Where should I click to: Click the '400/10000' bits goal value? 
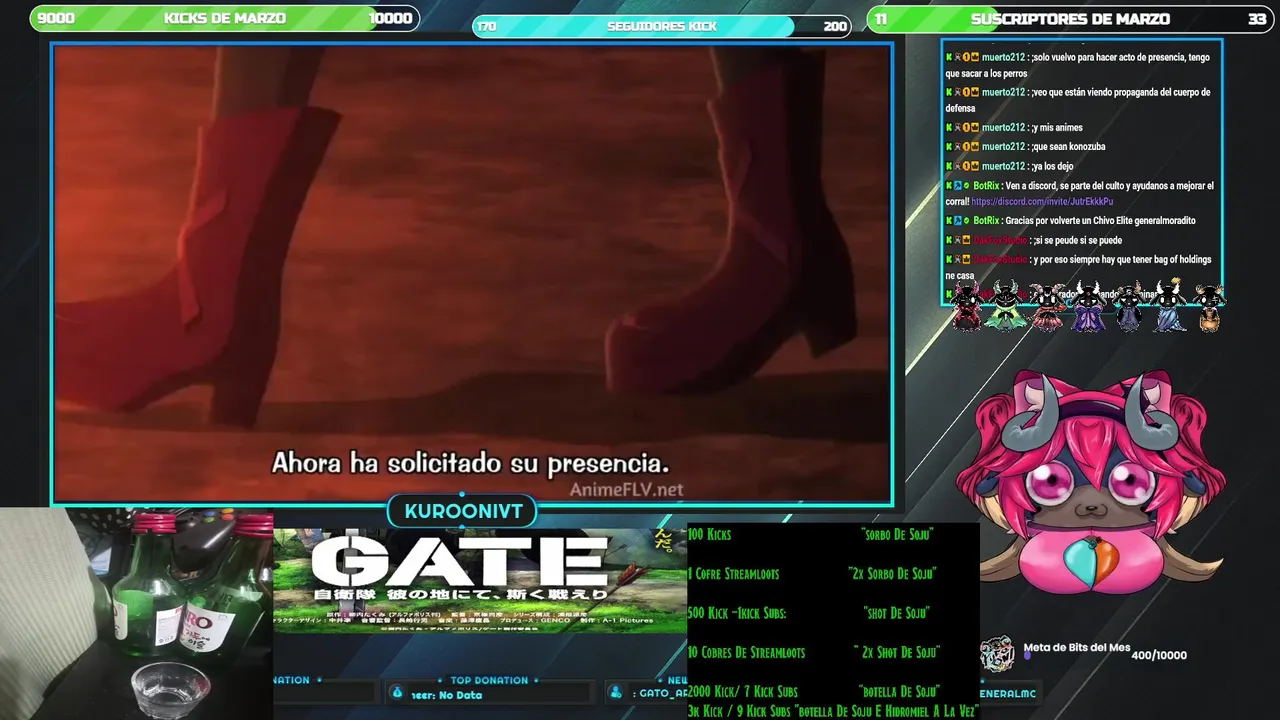[1159, 655]
